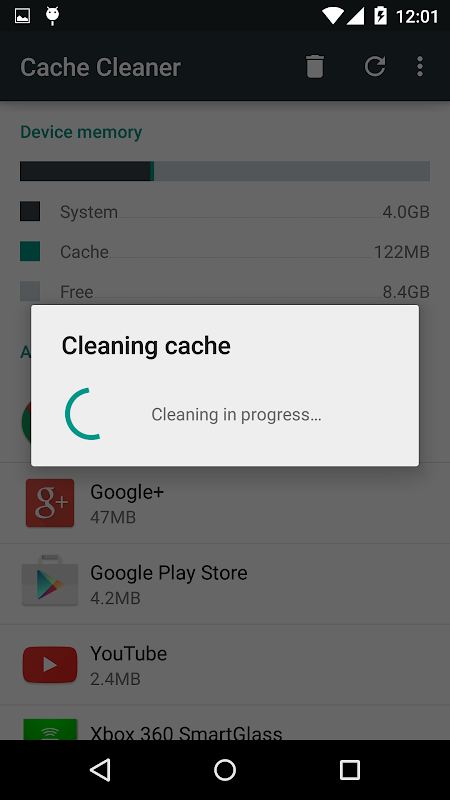Select the YouTube 2.4MB list entry

coord(225,665)
